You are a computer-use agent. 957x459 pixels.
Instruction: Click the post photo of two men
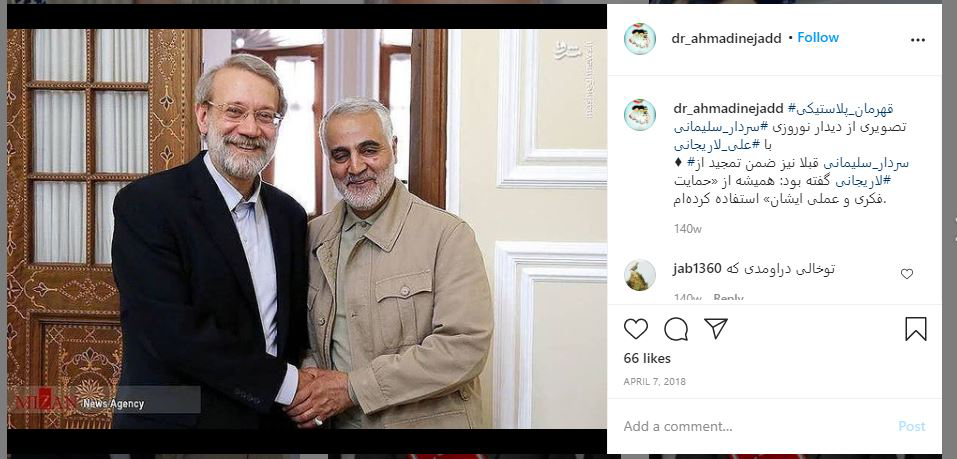coord(307,228)
